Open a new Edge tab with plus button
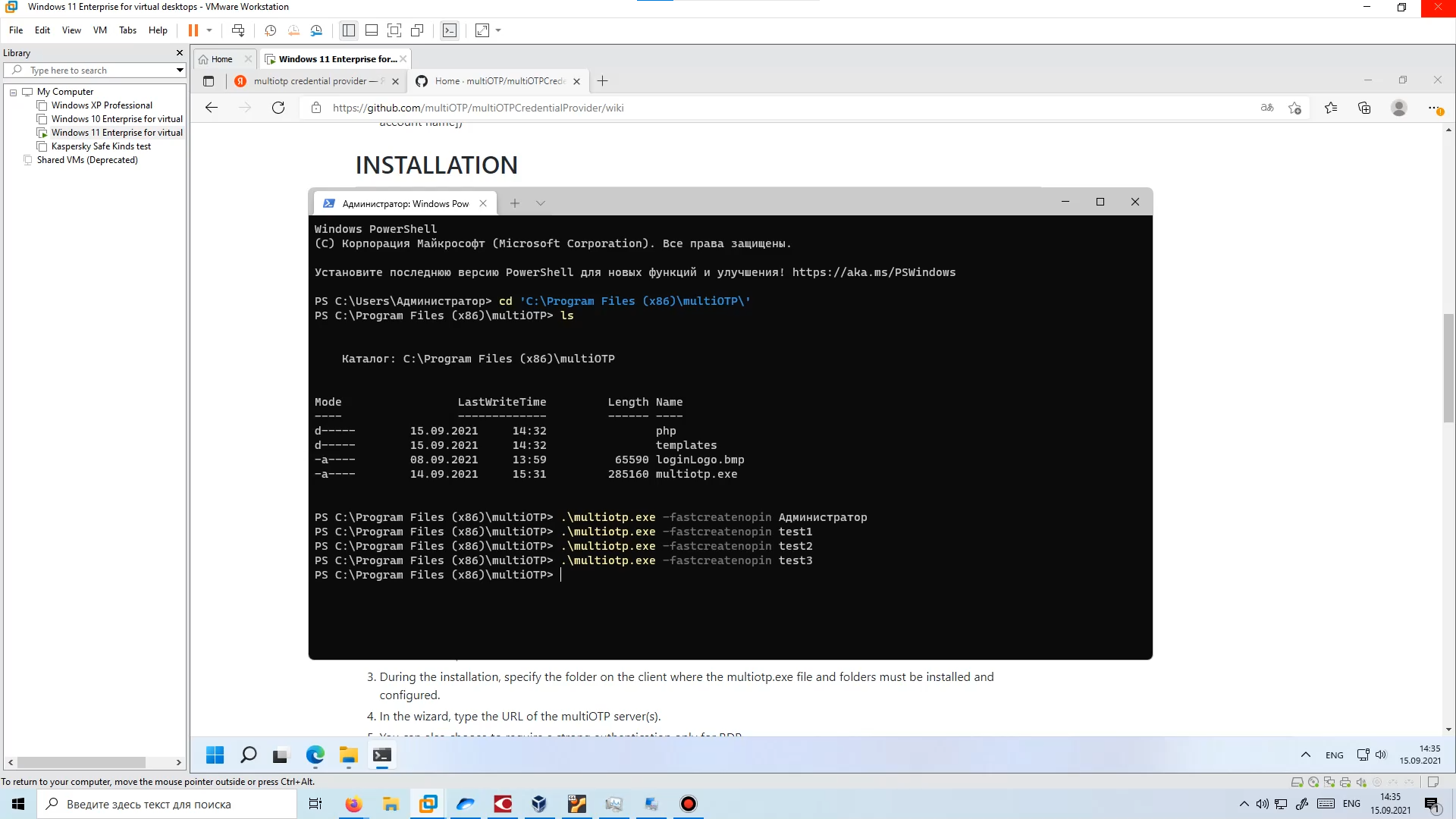This screenshot has height=819, width=1456. pos(603,81)
